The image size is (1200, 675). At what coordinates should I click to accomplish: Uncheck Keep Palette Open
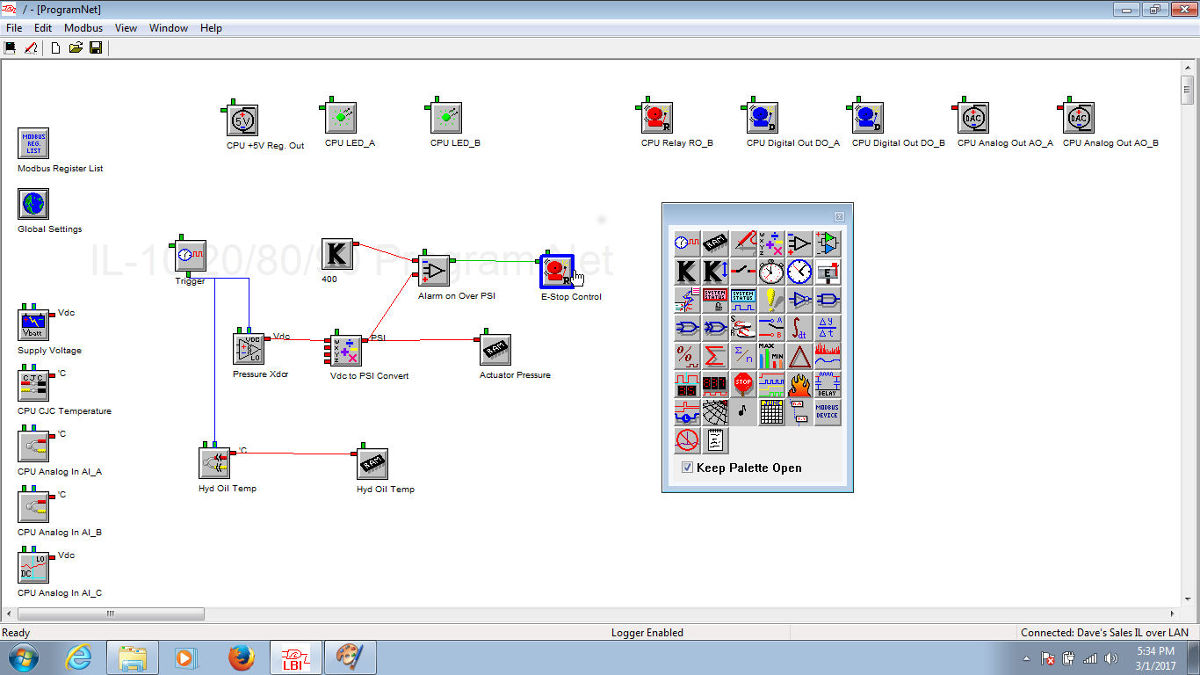(686, 467)
